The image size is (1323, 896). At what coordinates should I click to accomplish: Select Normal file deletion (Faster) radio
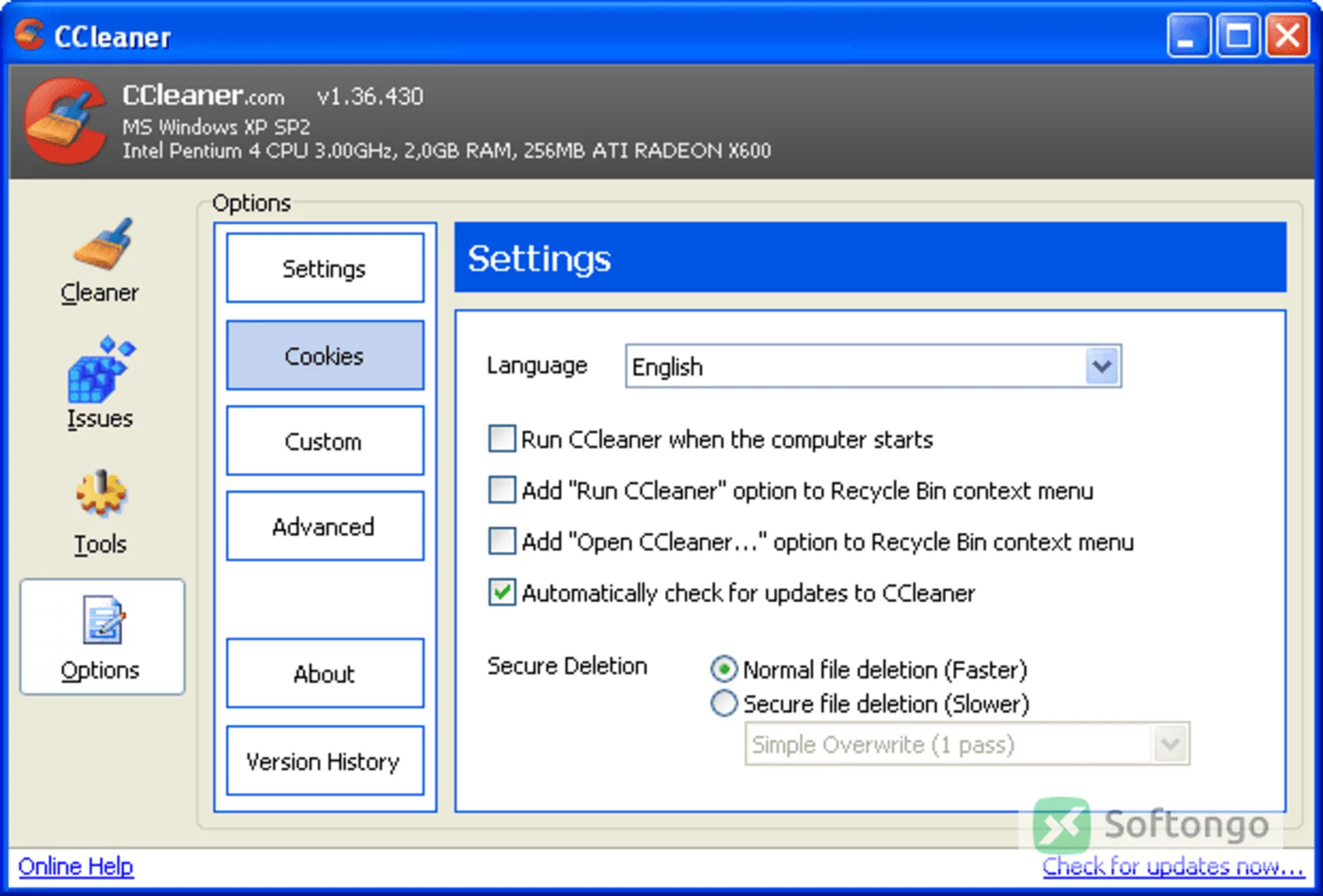point(724,669)
